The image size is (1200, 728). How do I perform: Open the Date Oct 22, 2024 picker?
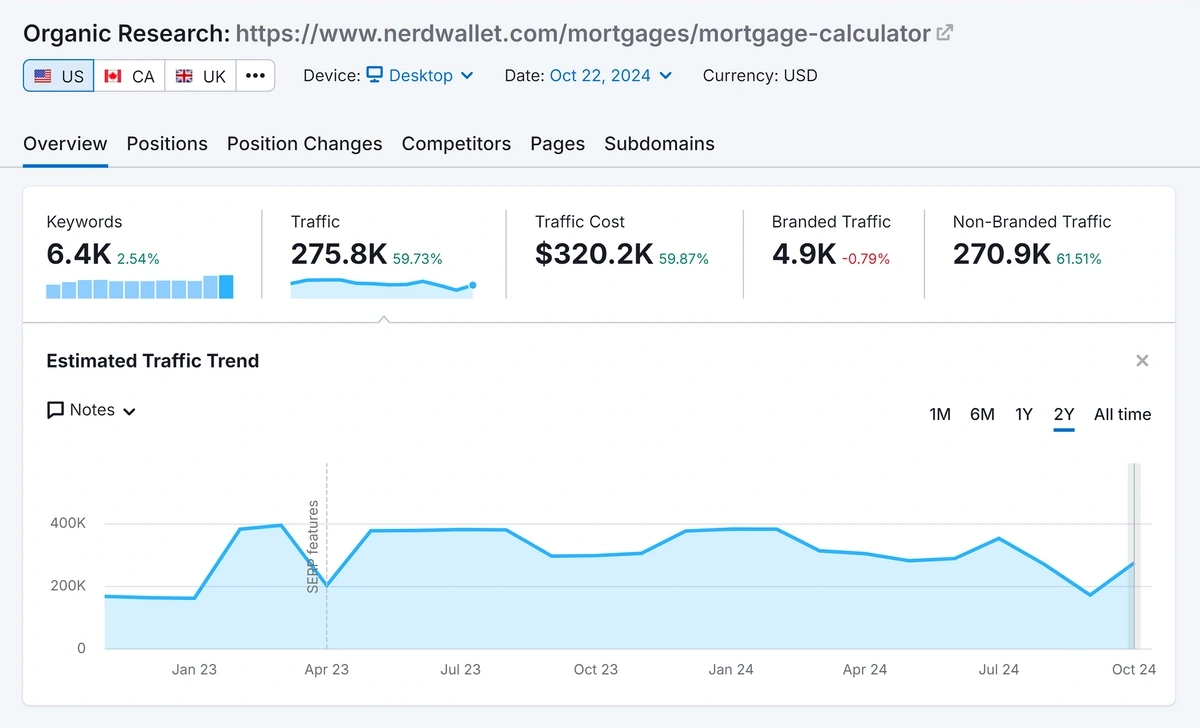(x=611, y=75)
